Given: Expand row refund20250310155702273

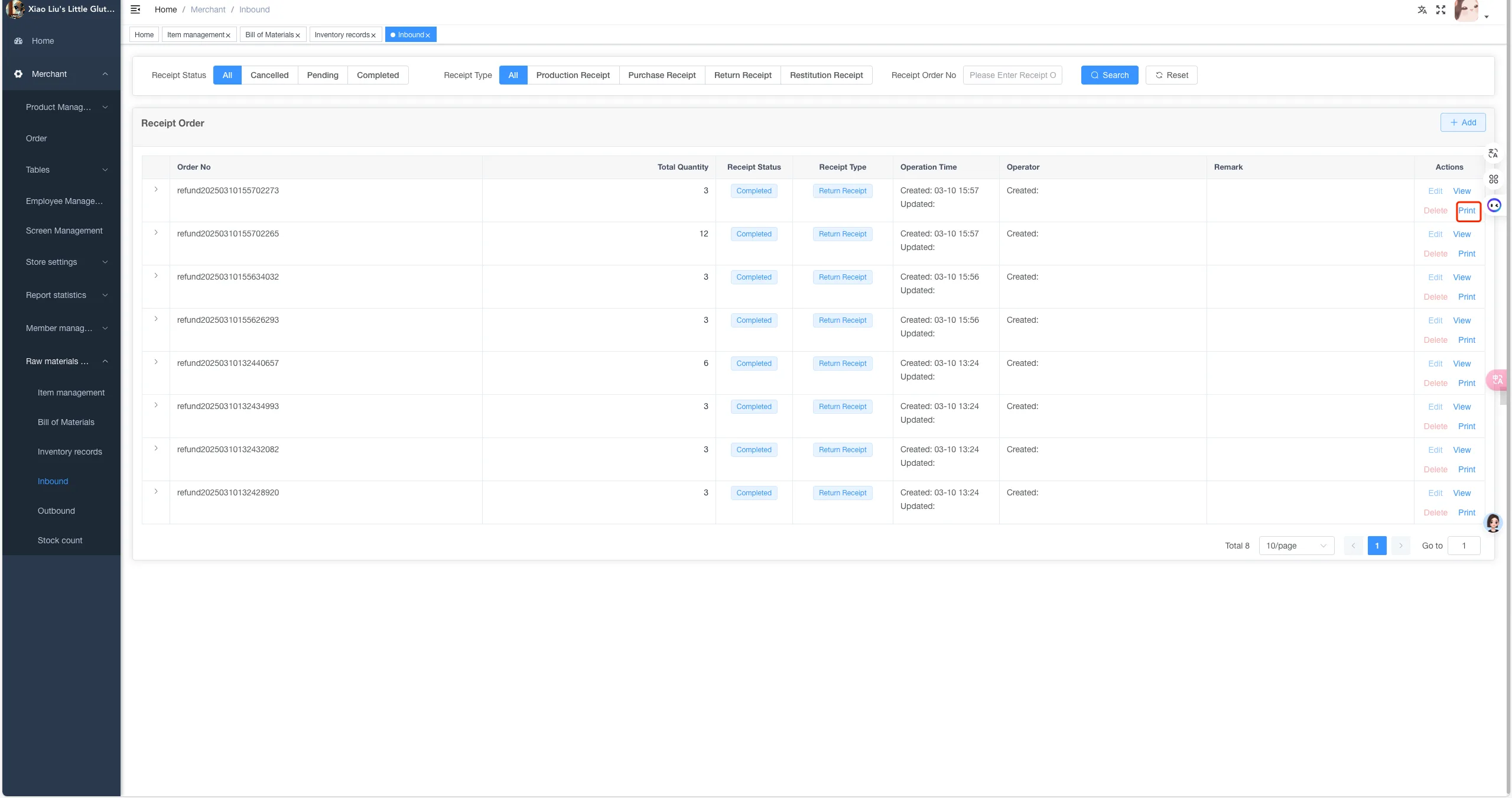Looking at the screenshot, I should 156,190.
